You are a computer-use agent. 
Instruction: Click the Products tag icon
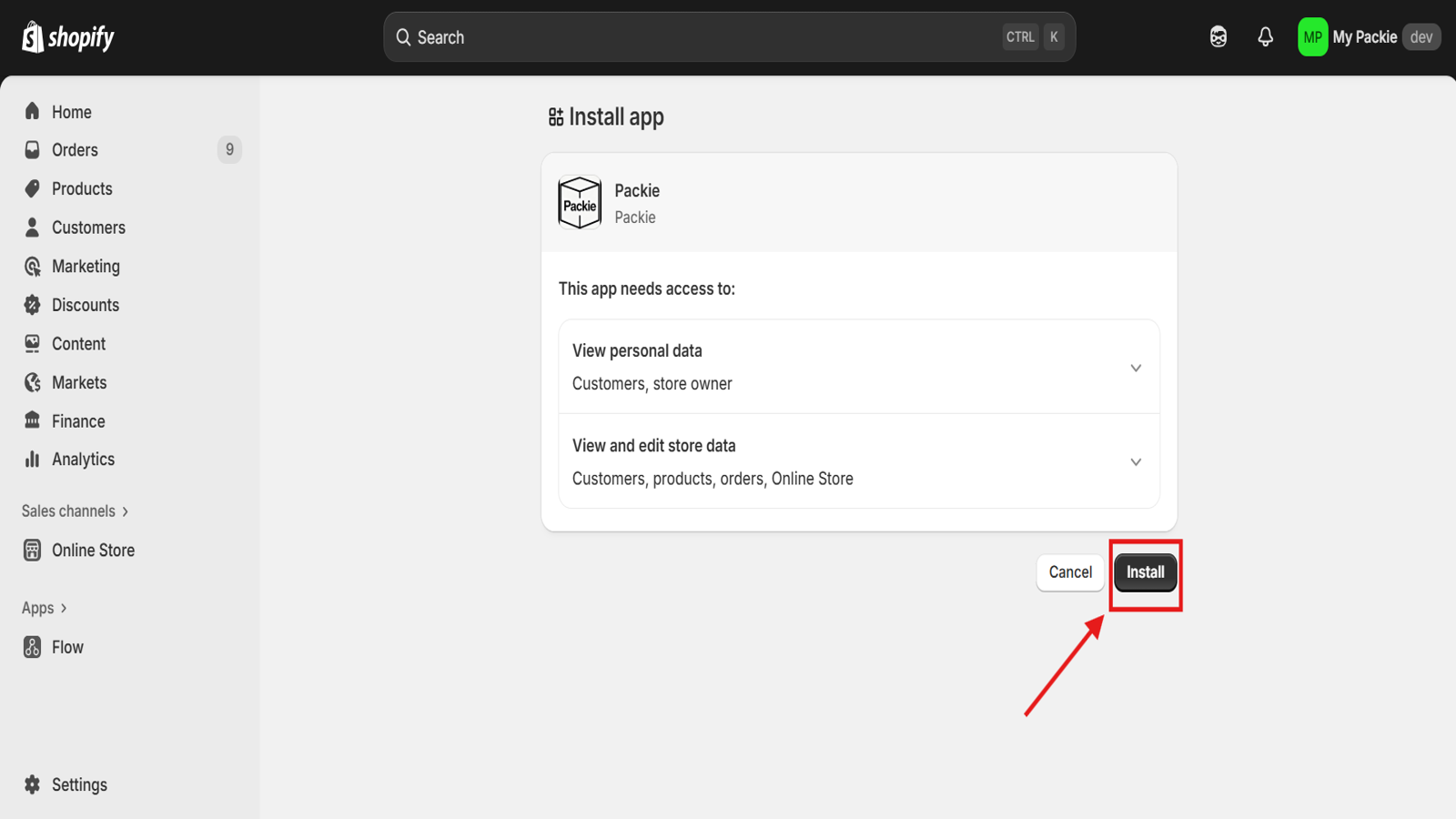[x=33, y=188]
